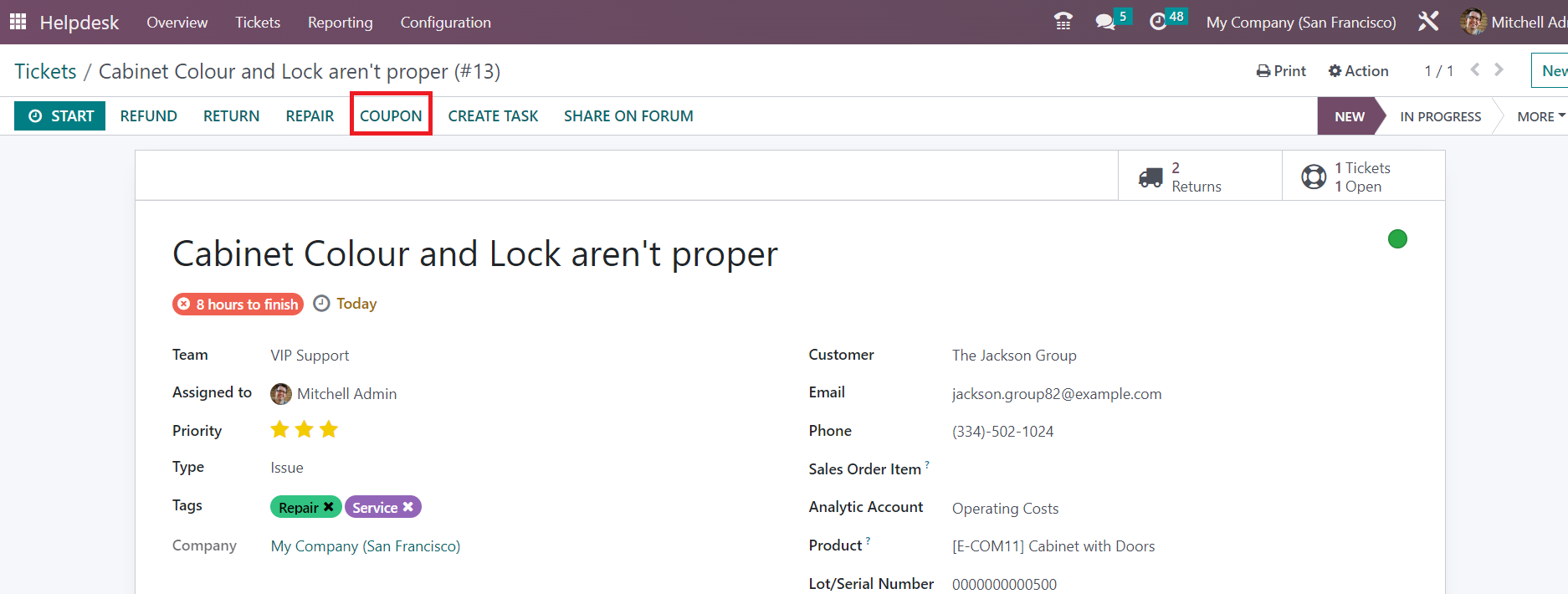Image resolution: width=1568 pixels, height=594 pixels.
Task: Open the apps grid menu icon
Action: 18,22
